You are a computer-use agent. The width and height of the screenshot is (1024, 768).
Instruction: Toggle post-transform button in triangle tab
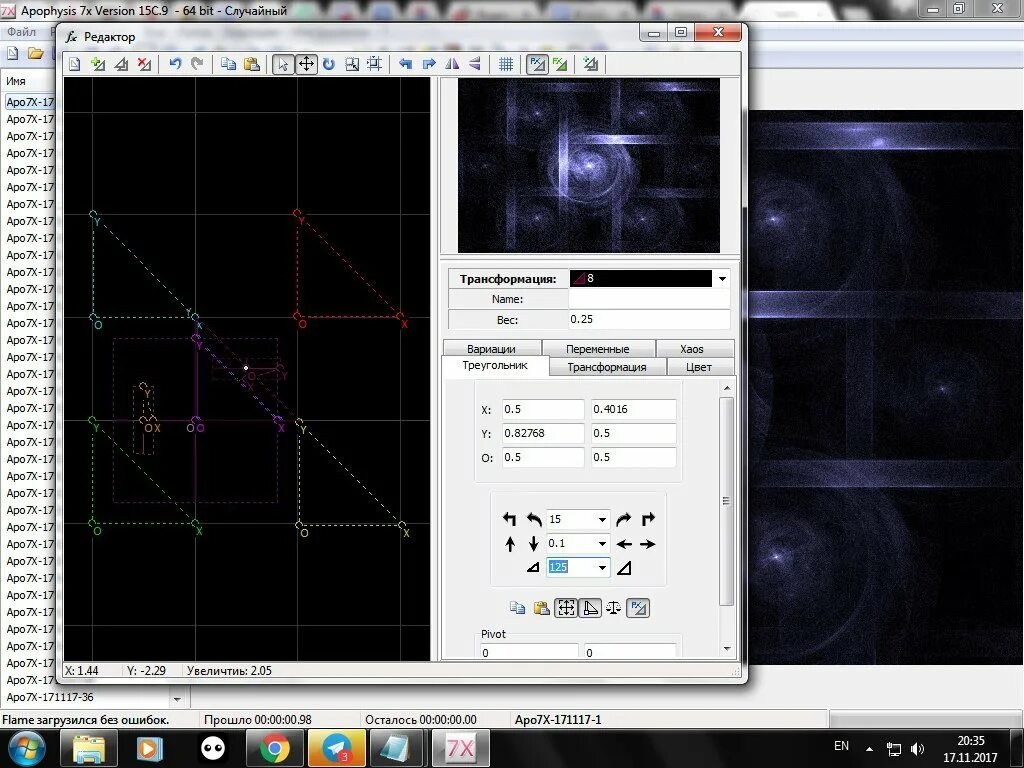[x=638, y=608]
